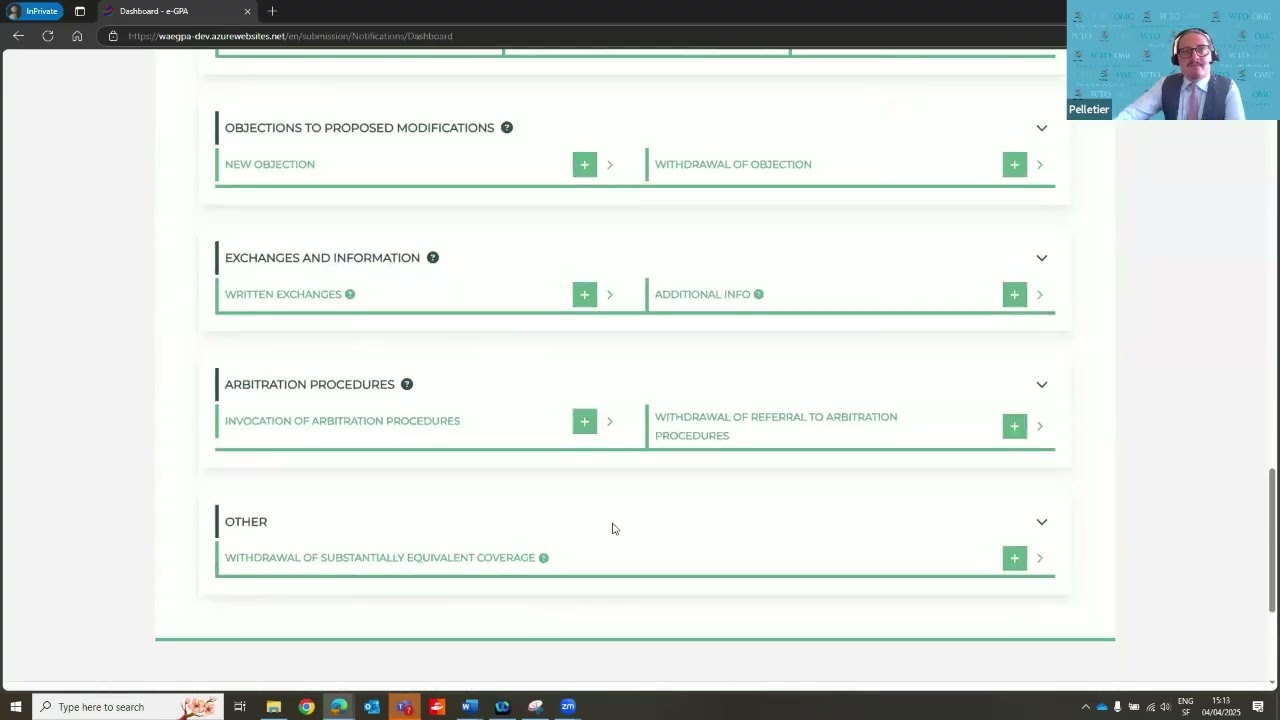Go back using the browser back arrow
The width and height of the screenshot is (1280, 720).
coord(19,36)
